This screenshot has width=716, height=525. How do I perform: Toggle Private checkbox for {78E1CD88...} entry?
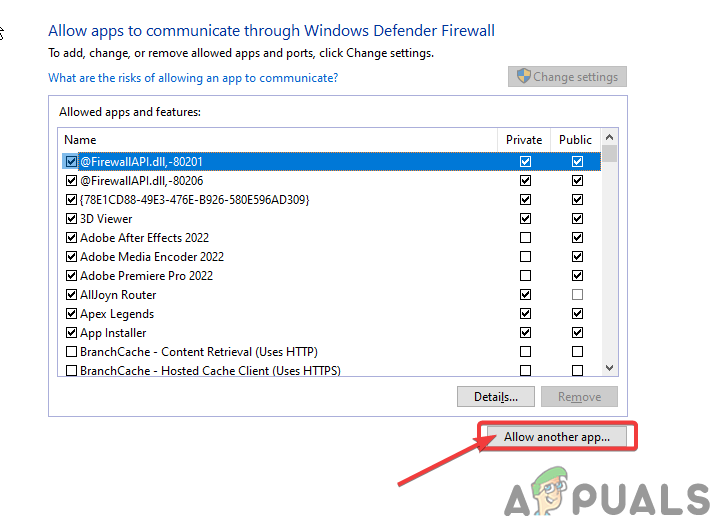point(526,200)
